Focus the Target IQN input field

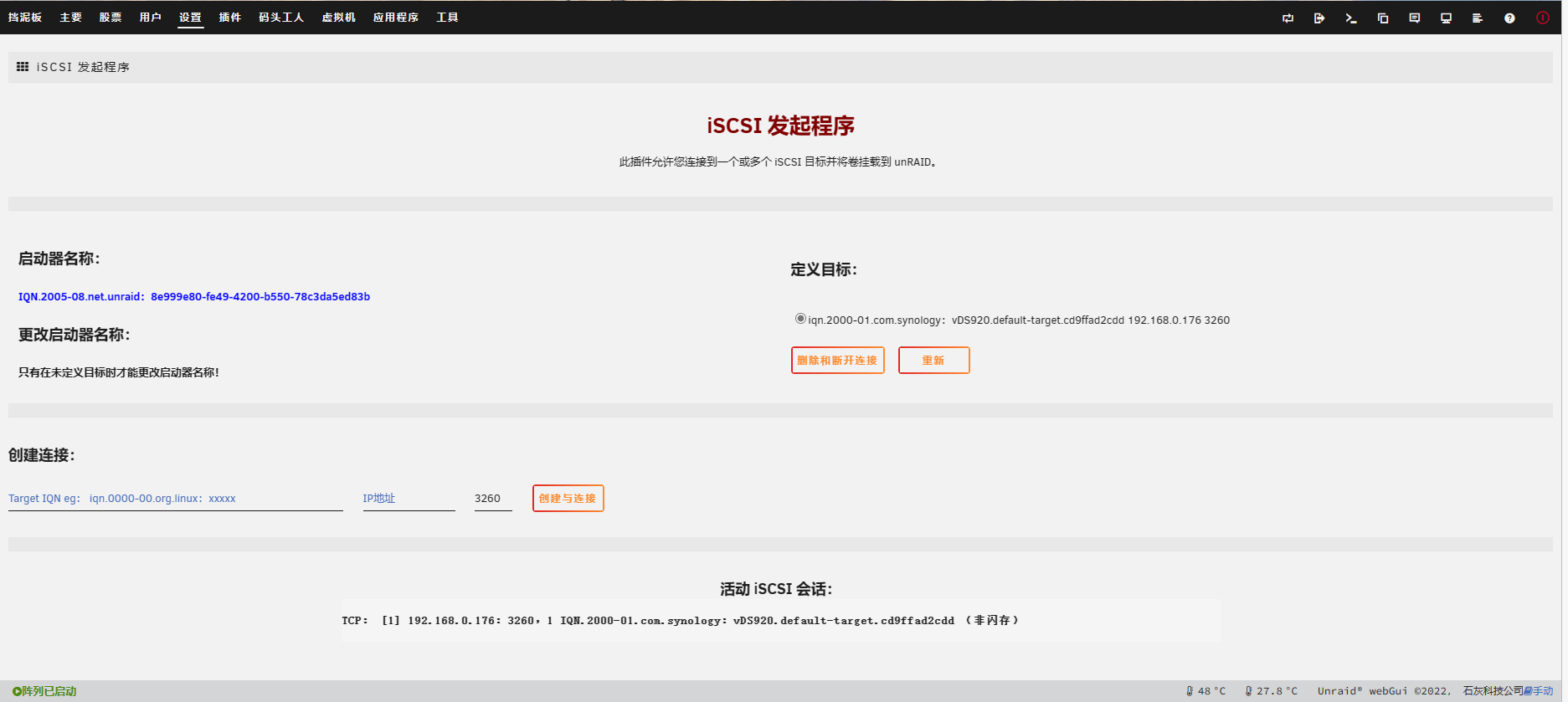coord(175,499)
